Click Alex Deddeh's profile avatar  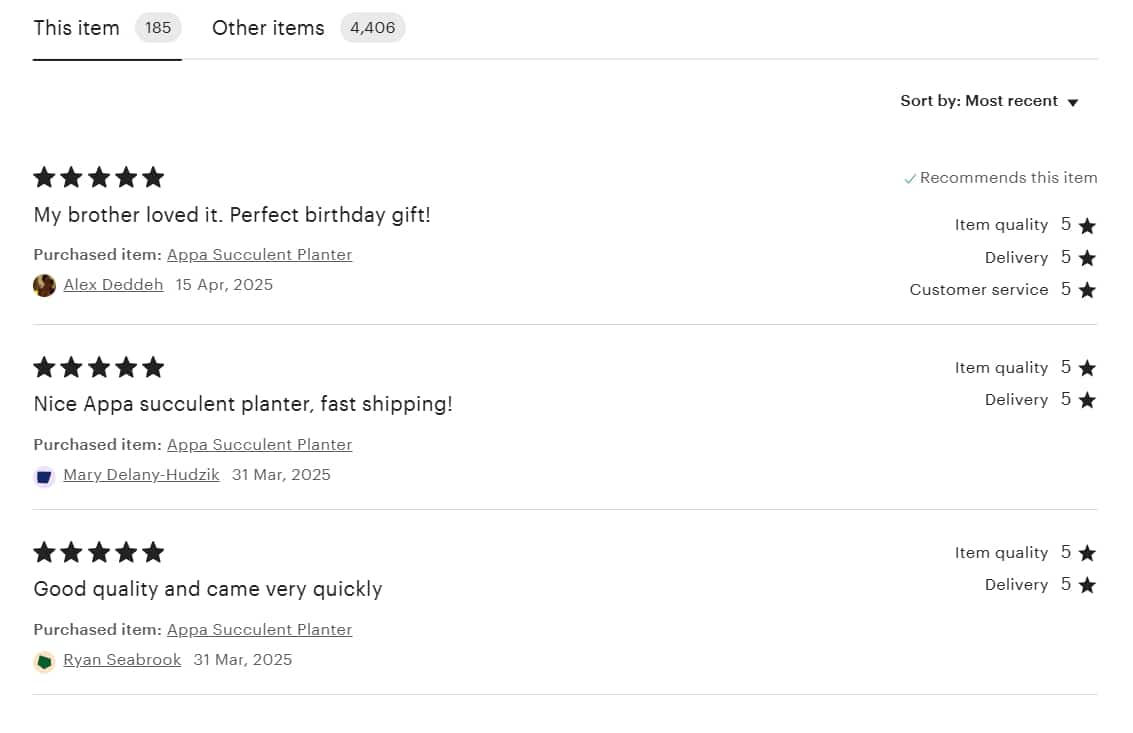(x=44, y=286)
